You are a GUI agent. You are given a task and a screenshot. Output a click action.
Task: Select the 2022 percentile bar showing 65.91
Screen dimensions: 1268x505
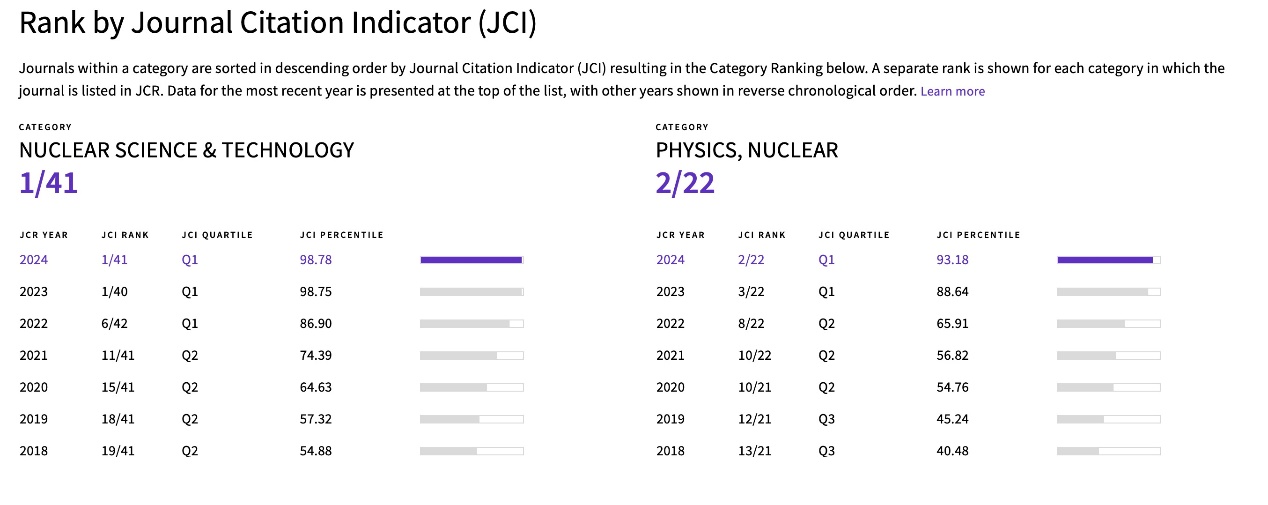(1108, 324)
